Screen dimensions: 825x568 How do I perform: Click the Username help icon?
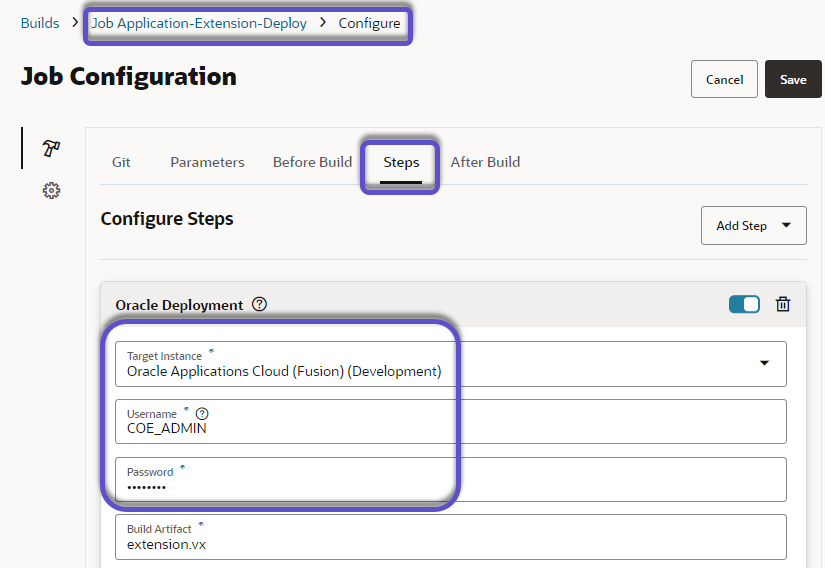202,413
